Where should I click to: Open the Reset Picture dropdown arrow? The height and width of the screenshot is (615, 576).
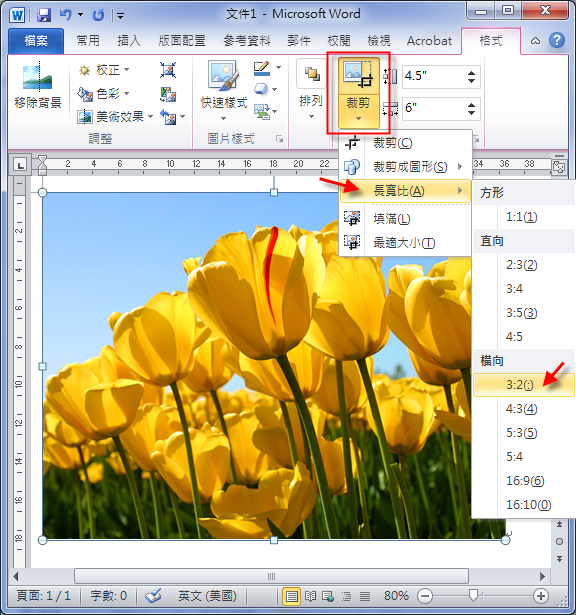tap(182, 116)
